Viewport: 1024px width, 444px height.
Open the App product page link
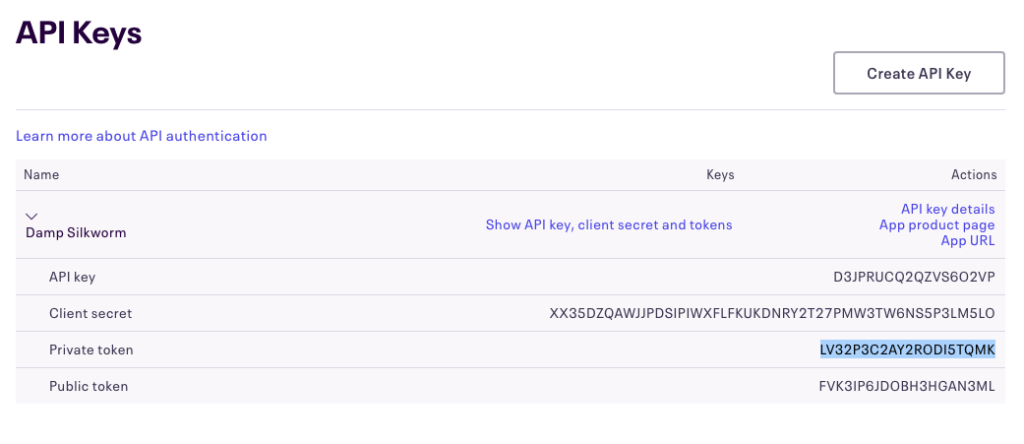(937, 225)
